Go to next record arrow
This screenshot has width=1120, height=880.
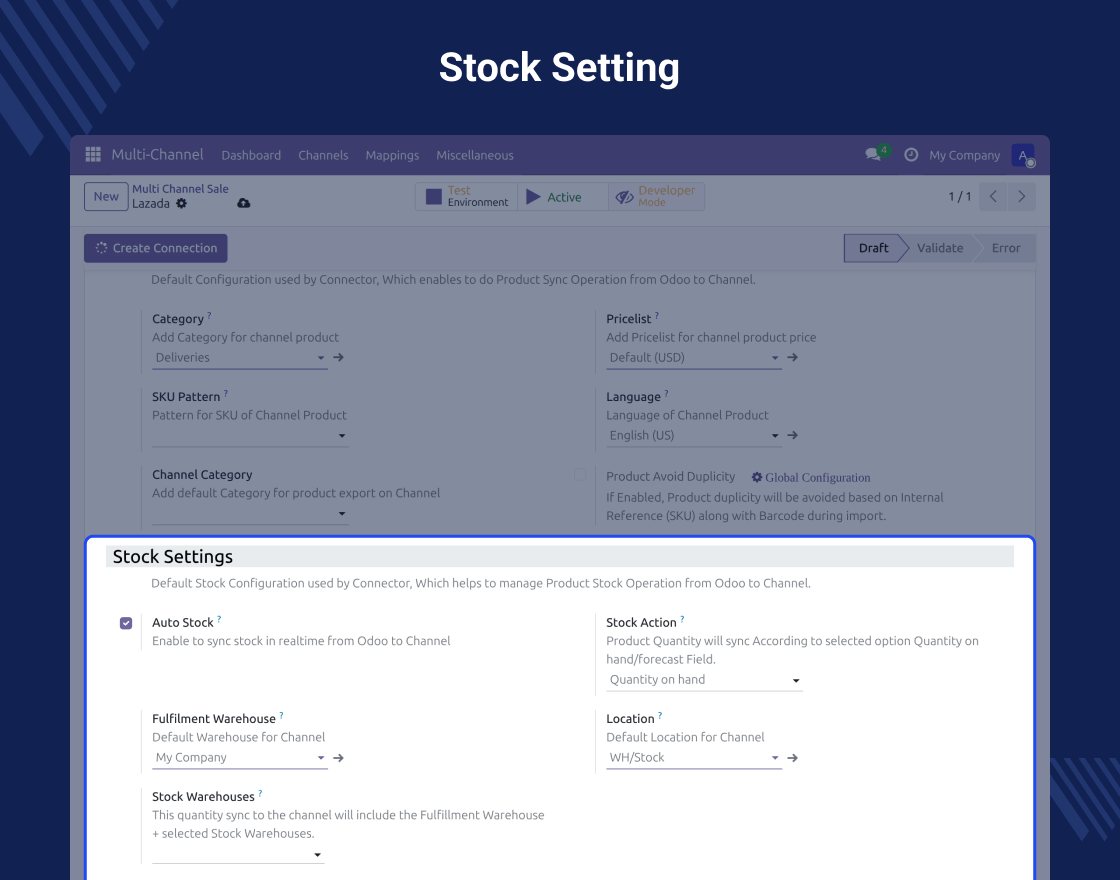pos(1021,196)
